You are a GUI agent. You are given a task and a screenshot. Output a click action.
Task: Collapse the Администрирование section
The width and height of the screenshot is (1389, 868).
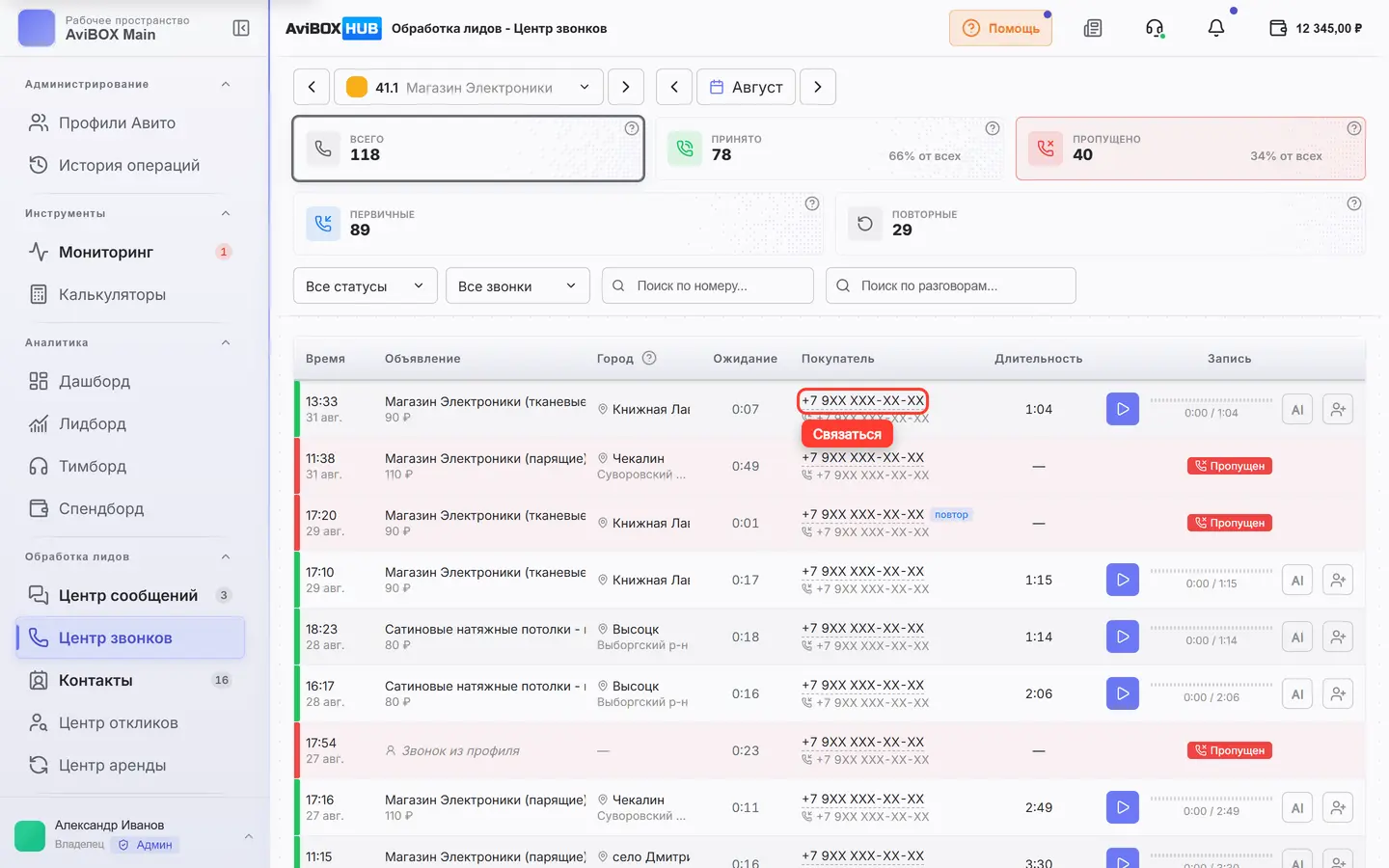point(226,84)
